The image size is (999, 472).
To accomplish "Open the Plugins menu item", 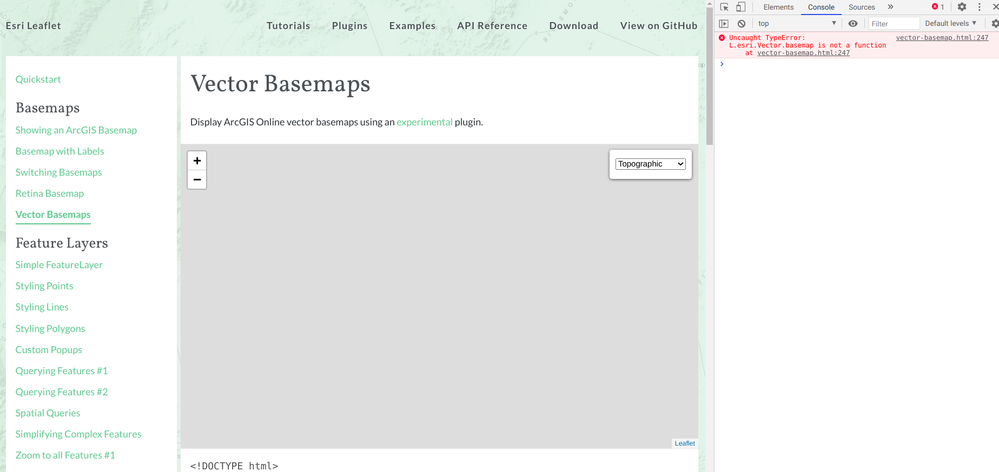I will 350,26.
